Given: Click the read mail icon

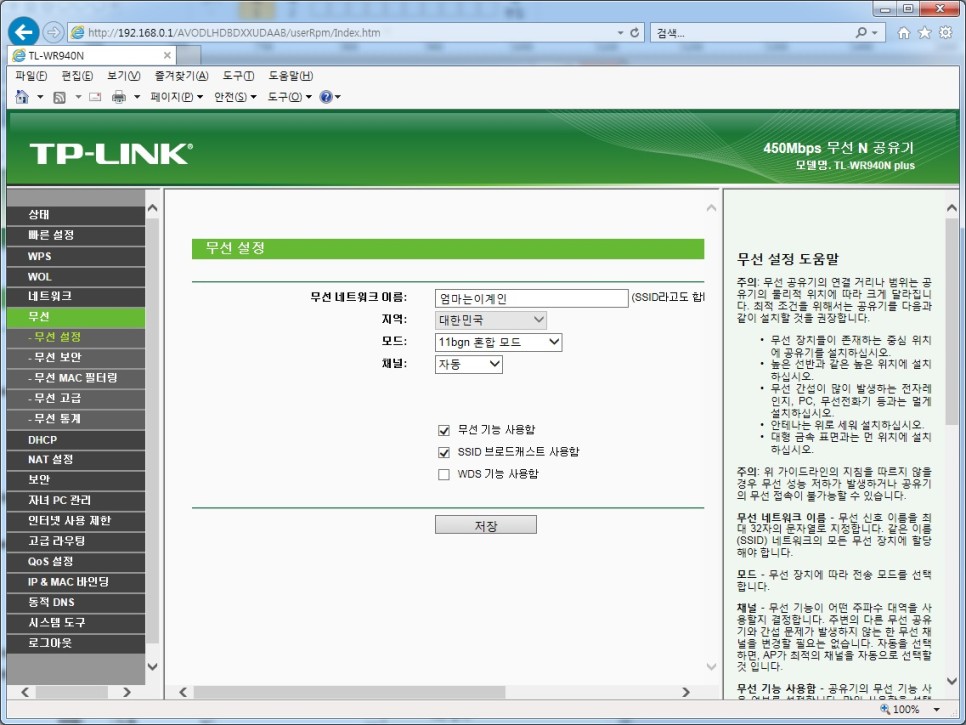Looking at the screenshot, I should click(x=95, y=97).
